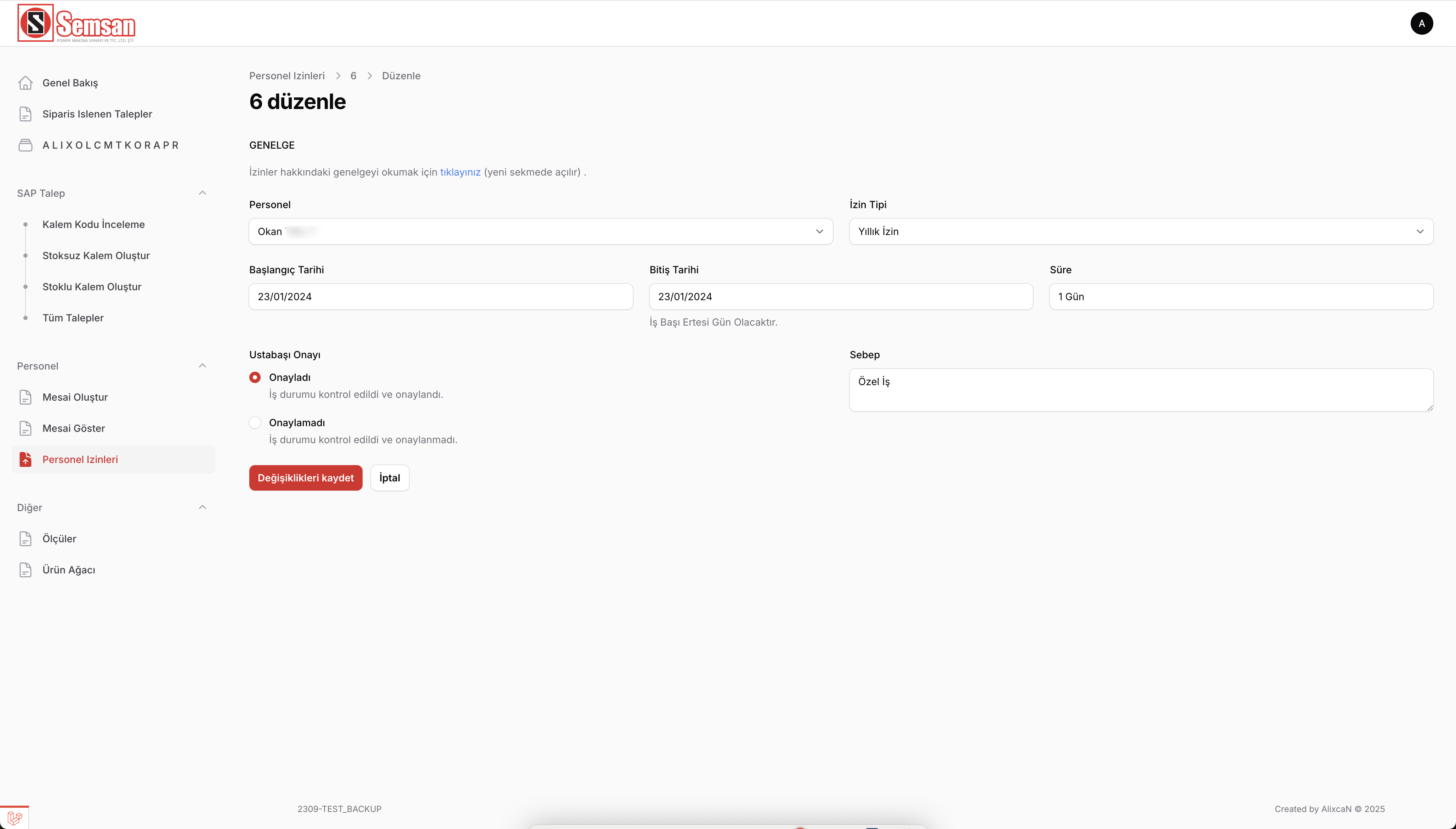Open the user avatar A menu
Screen dimensions: 1456x829
pos(1421,23)
